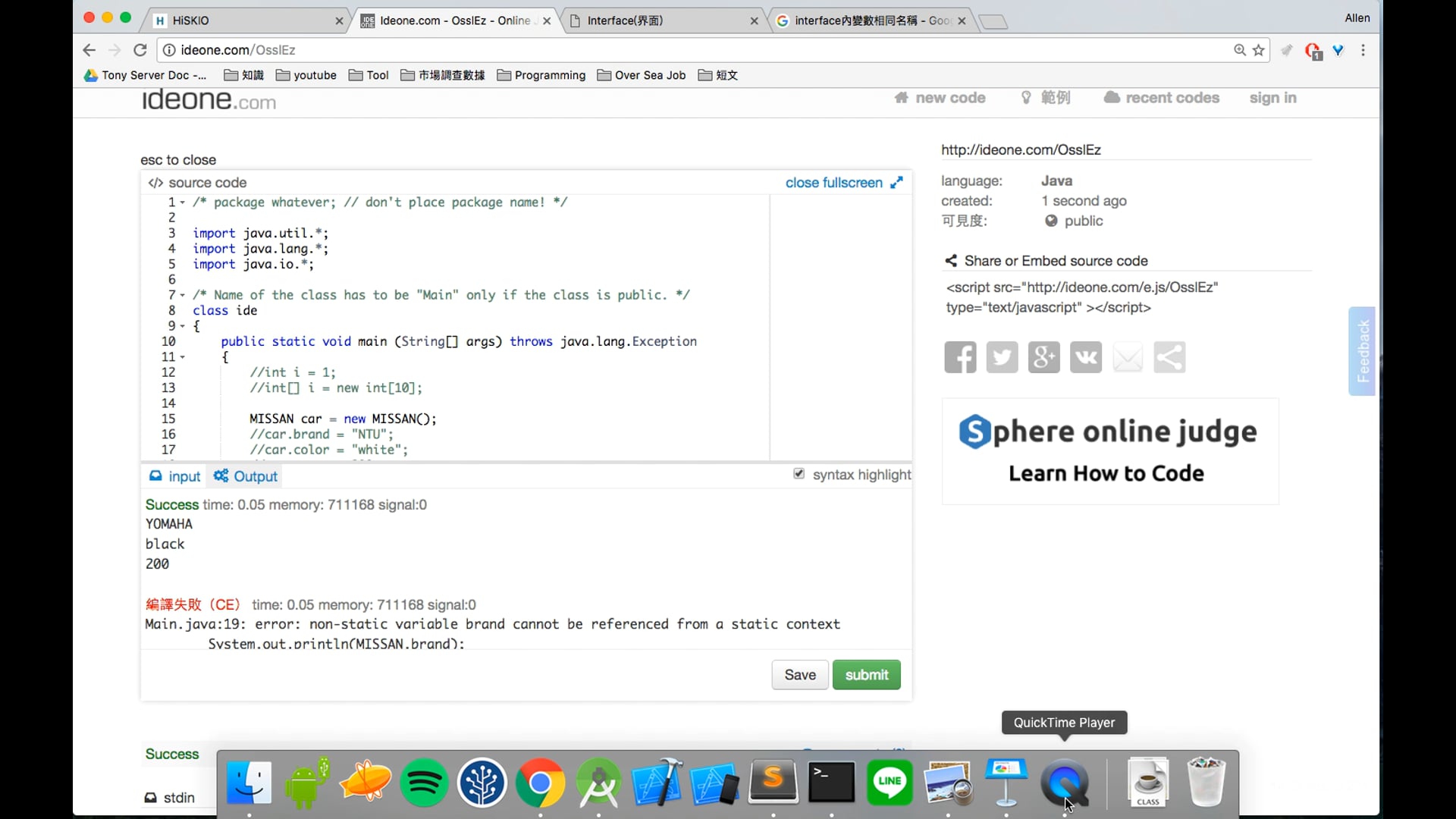Viewport: 1456px width, 819px height.
Task: Click the email share icon
Action: tap(1128, 357)
